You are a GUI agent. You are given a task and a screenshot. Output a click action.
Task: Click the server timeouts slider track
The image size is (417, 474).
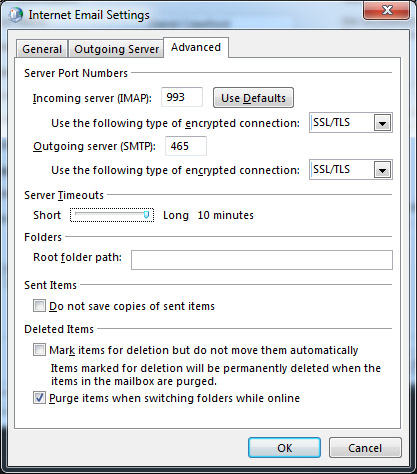coord(112,215)
